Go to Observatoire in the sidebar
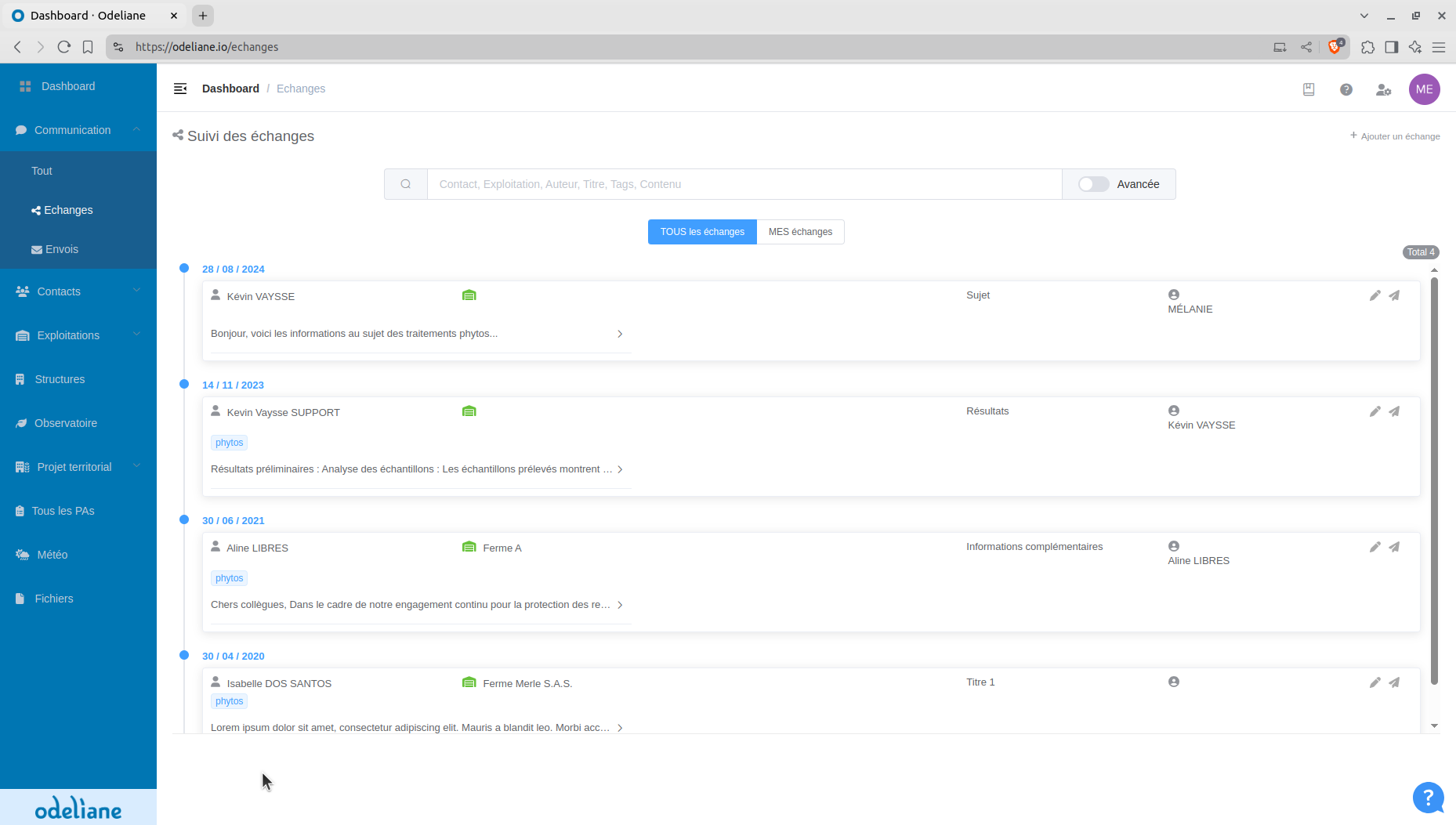The height and width of the screenshot is (825, 1456). pyautogui.click(x=66, y=423)
